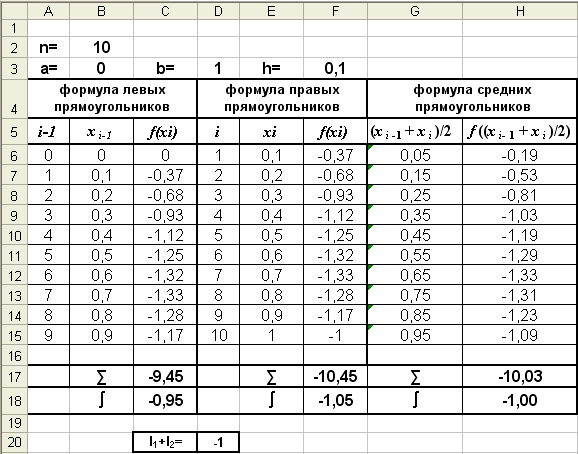Click the 'a=' label cell
Image resolution: width=578 pixels, height=454 pixels.
(x=48, y=68)
